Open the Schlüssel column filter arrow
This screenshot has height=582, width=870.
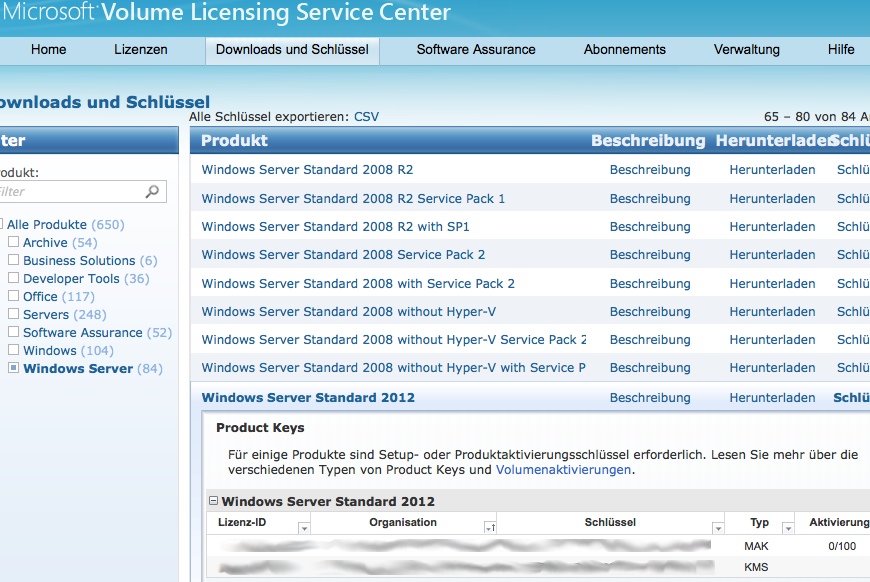pos(718,528)
